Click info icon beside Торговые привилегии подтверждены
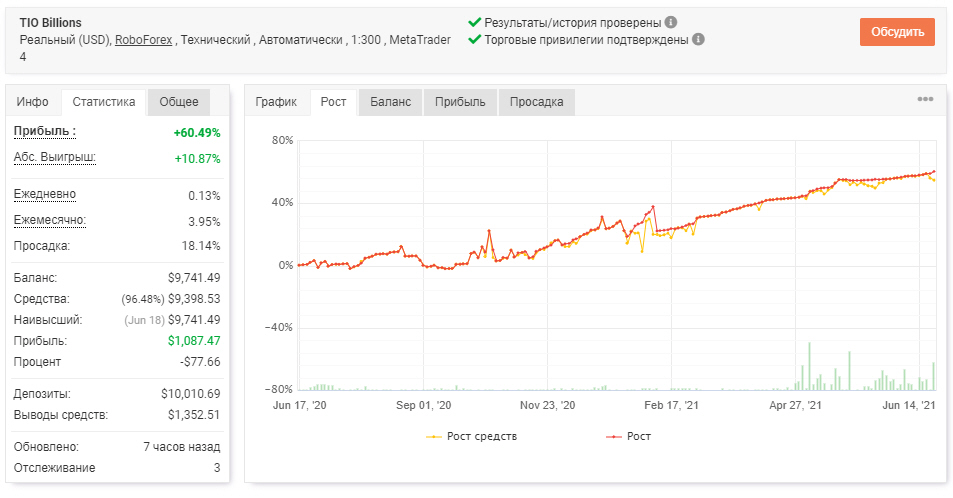 coord(698,40)
